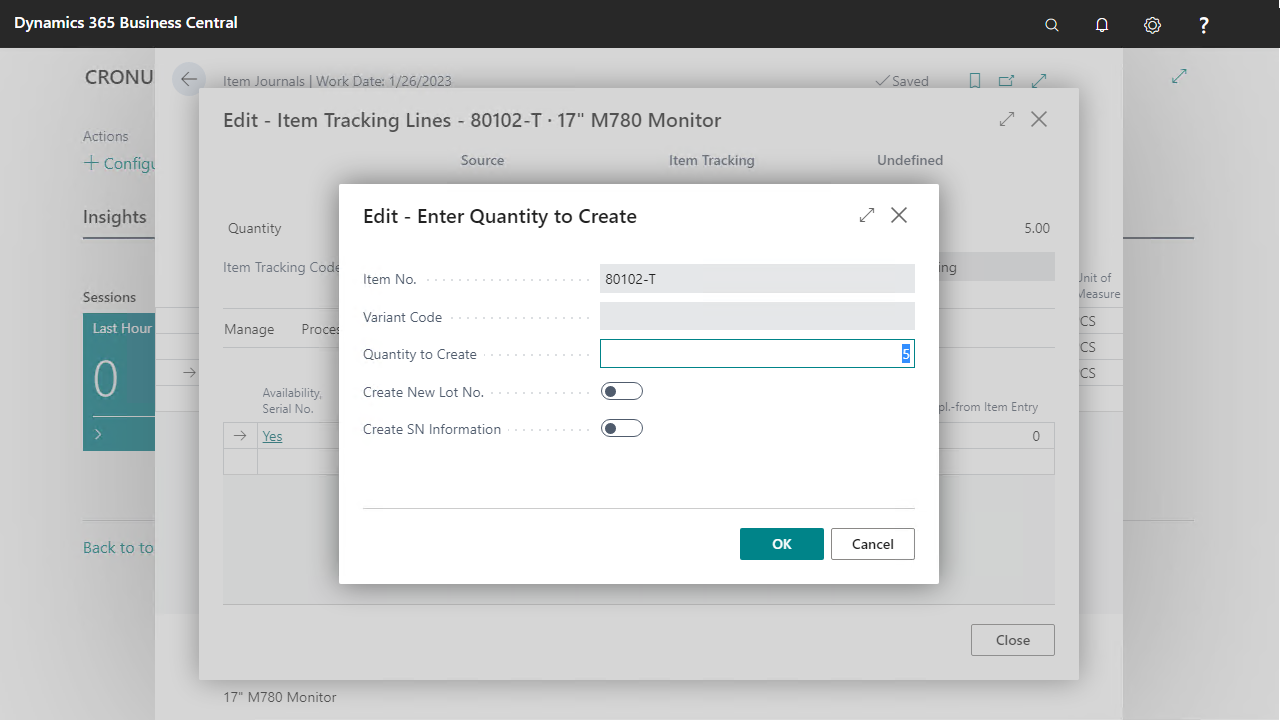This screenshot has height=720, width=1280.
Task: Open Item Journals page in new window icon
Action: point(1007,81)
